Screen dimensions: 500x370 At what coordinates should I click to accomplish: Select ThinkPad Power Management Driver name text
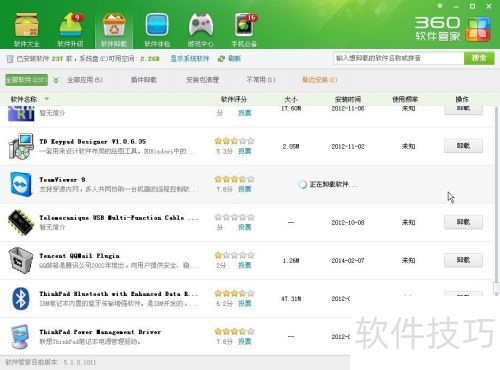(x=100, y=332)
